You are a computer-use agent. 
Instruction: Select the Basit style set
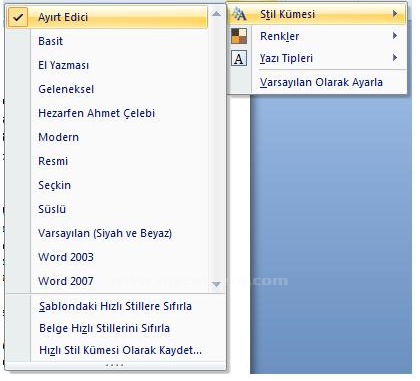tap(107, 41)
